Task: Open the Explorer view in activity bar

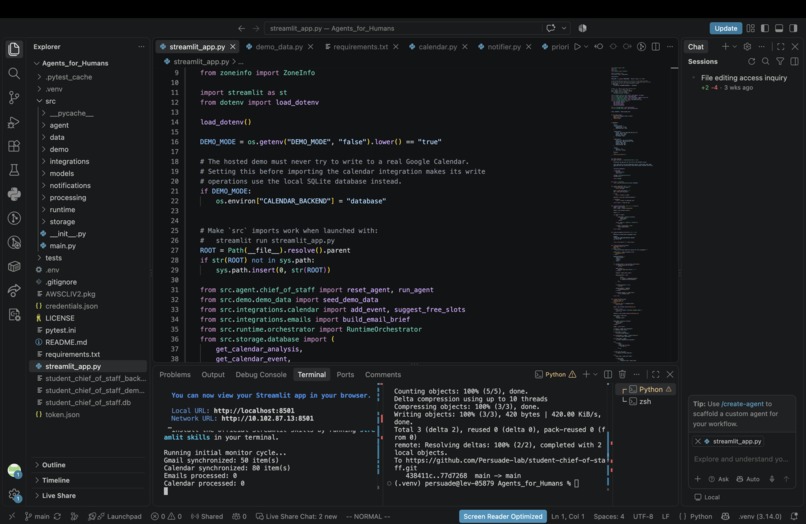Action: [14, 49]
